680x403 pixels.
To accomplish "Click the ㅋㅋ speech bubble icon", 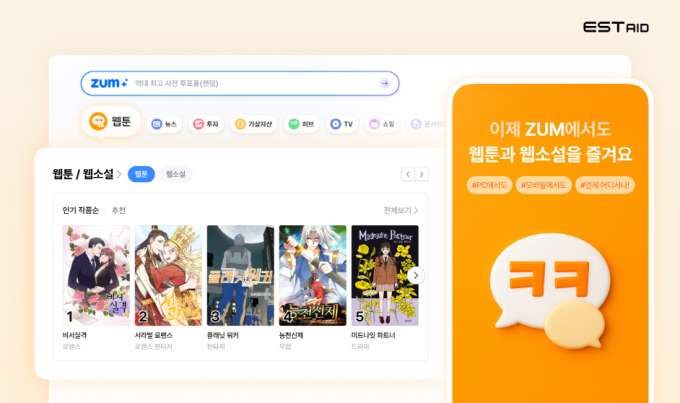I will coord(550,291).
